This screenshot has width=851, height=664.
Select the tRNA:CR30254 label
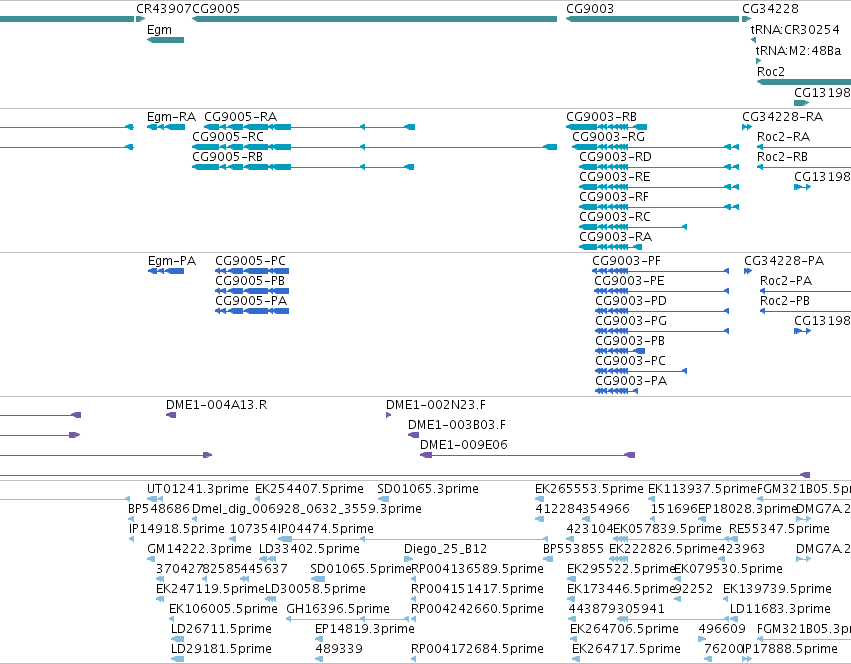(x=795, y=30)
